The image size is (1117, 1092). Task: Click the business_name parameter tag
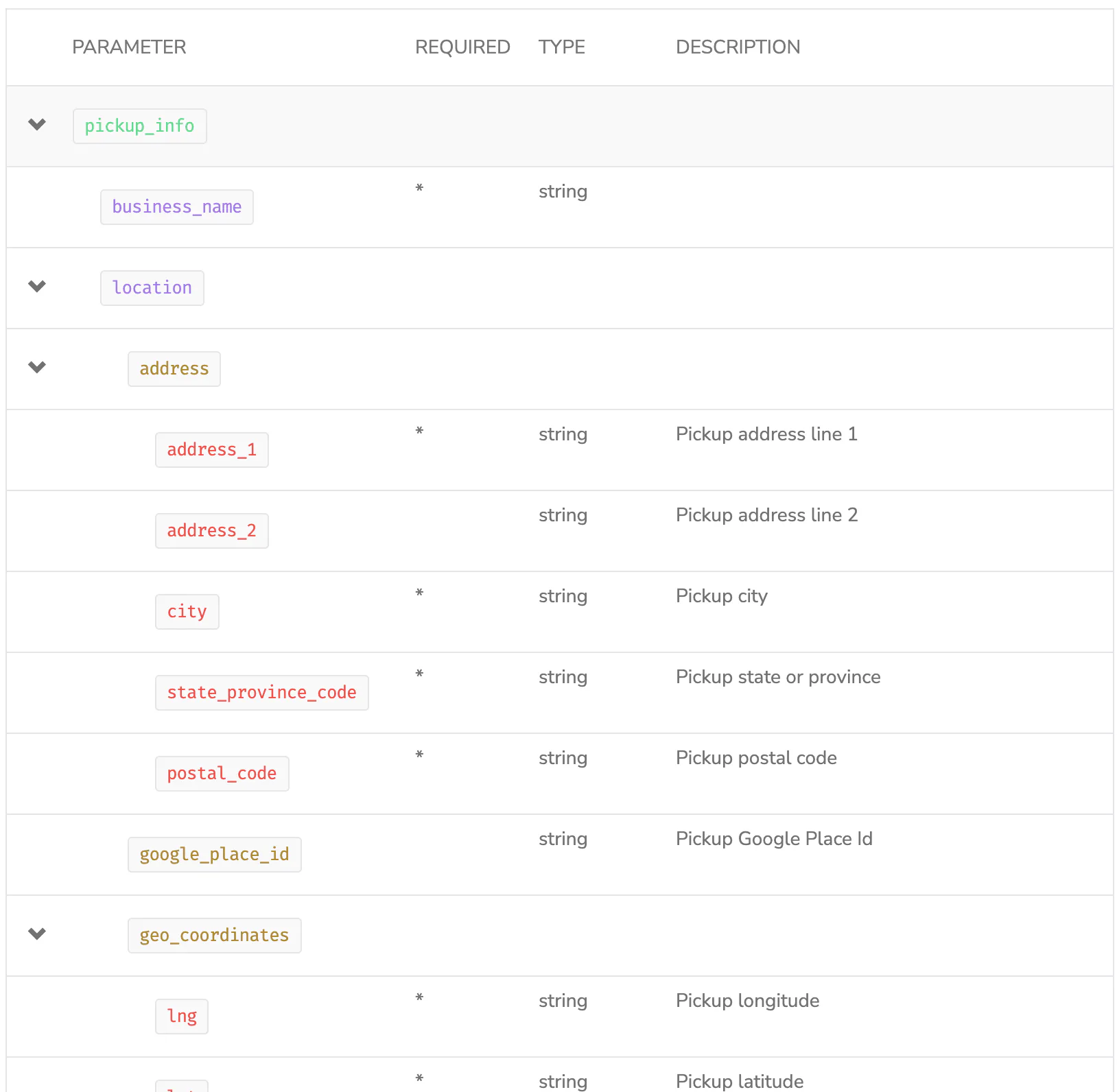[x=177, y=207]
